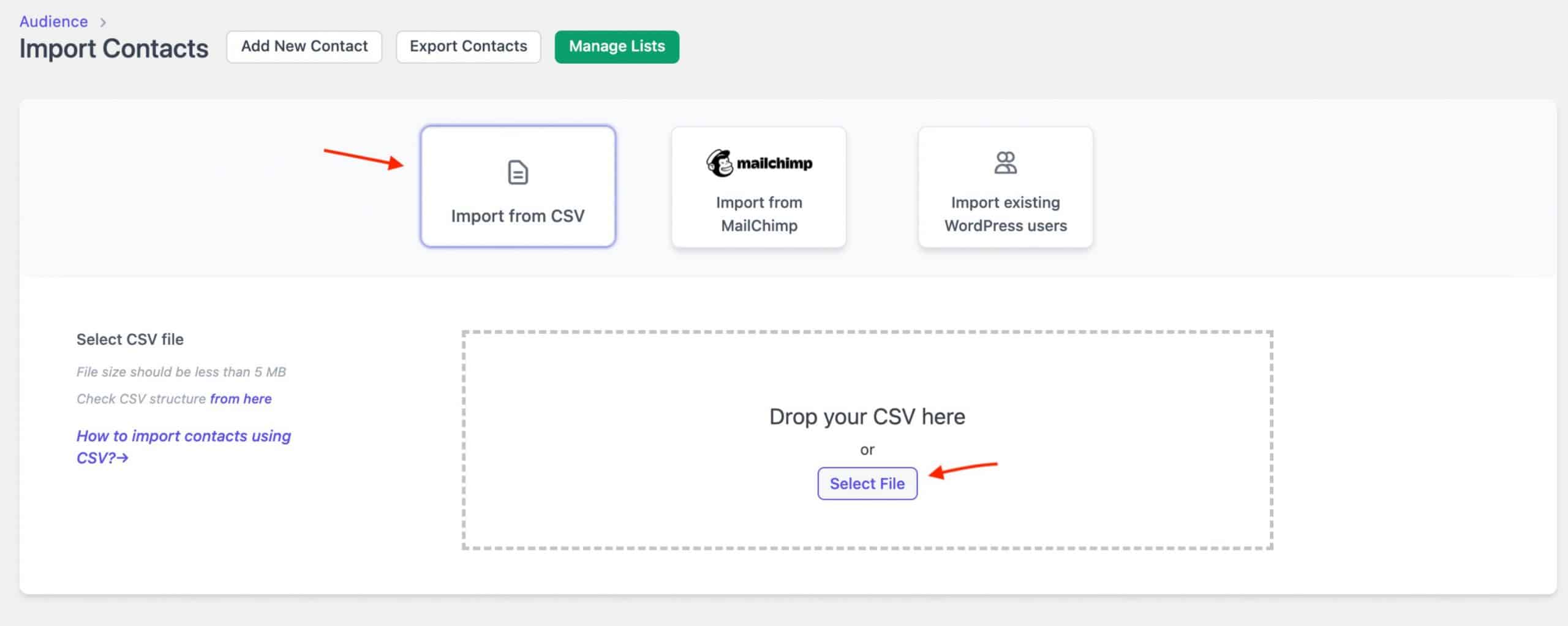Screen dimensions: 1568x626
Task: Click 'File size should be less than 5 MB' note
Action: (x=181, y=372)
